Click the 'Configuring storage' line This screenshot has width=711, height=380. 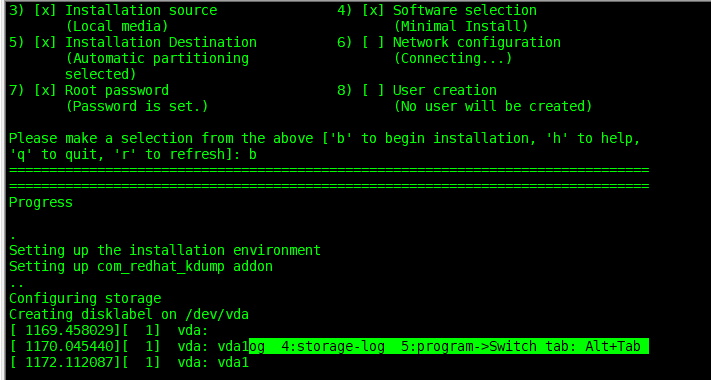click(x=85, y=298)
